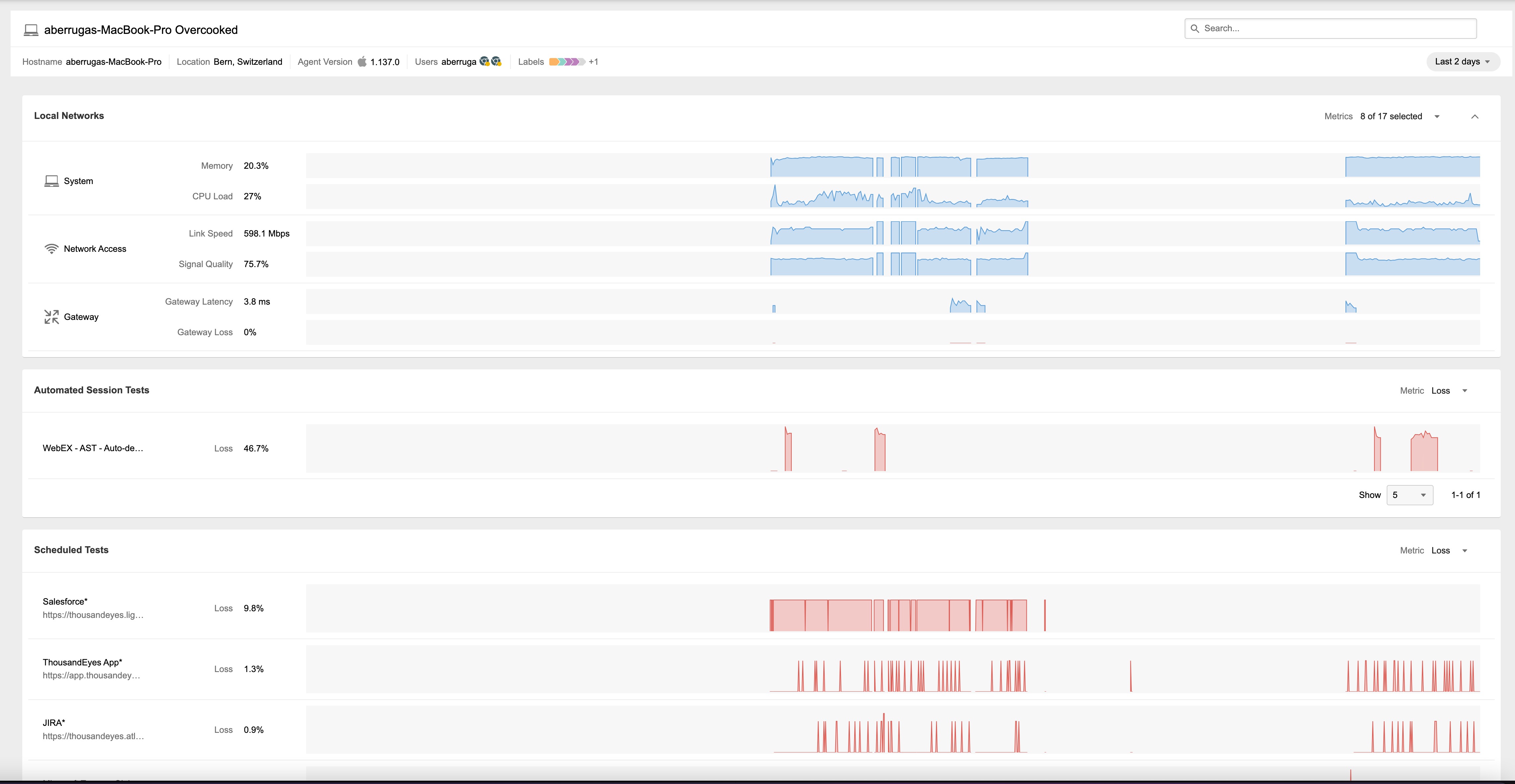Open the WebEX - AST test row

(93, 448)
